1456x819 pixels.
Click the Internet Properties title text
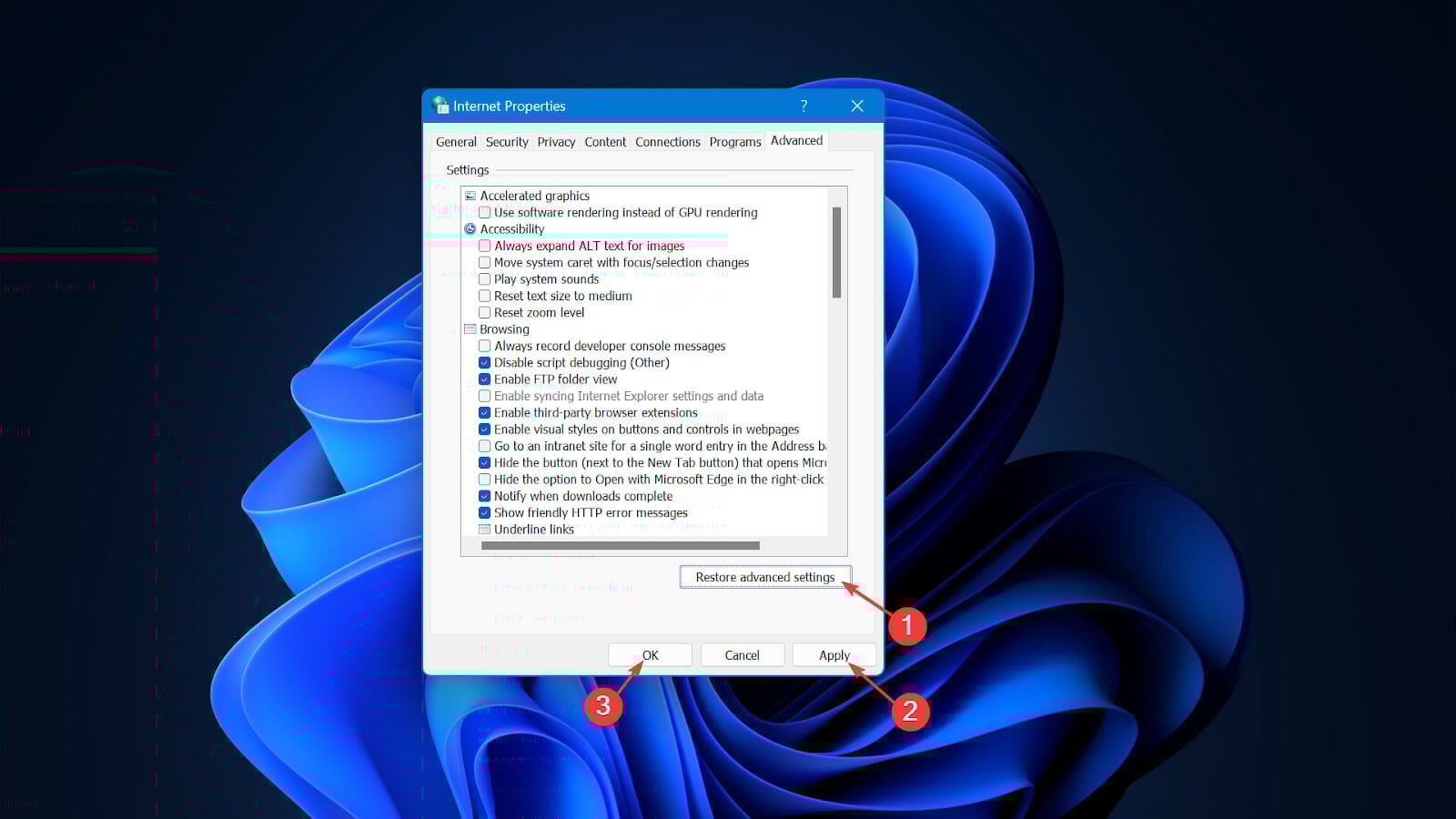tap(510, 106)
